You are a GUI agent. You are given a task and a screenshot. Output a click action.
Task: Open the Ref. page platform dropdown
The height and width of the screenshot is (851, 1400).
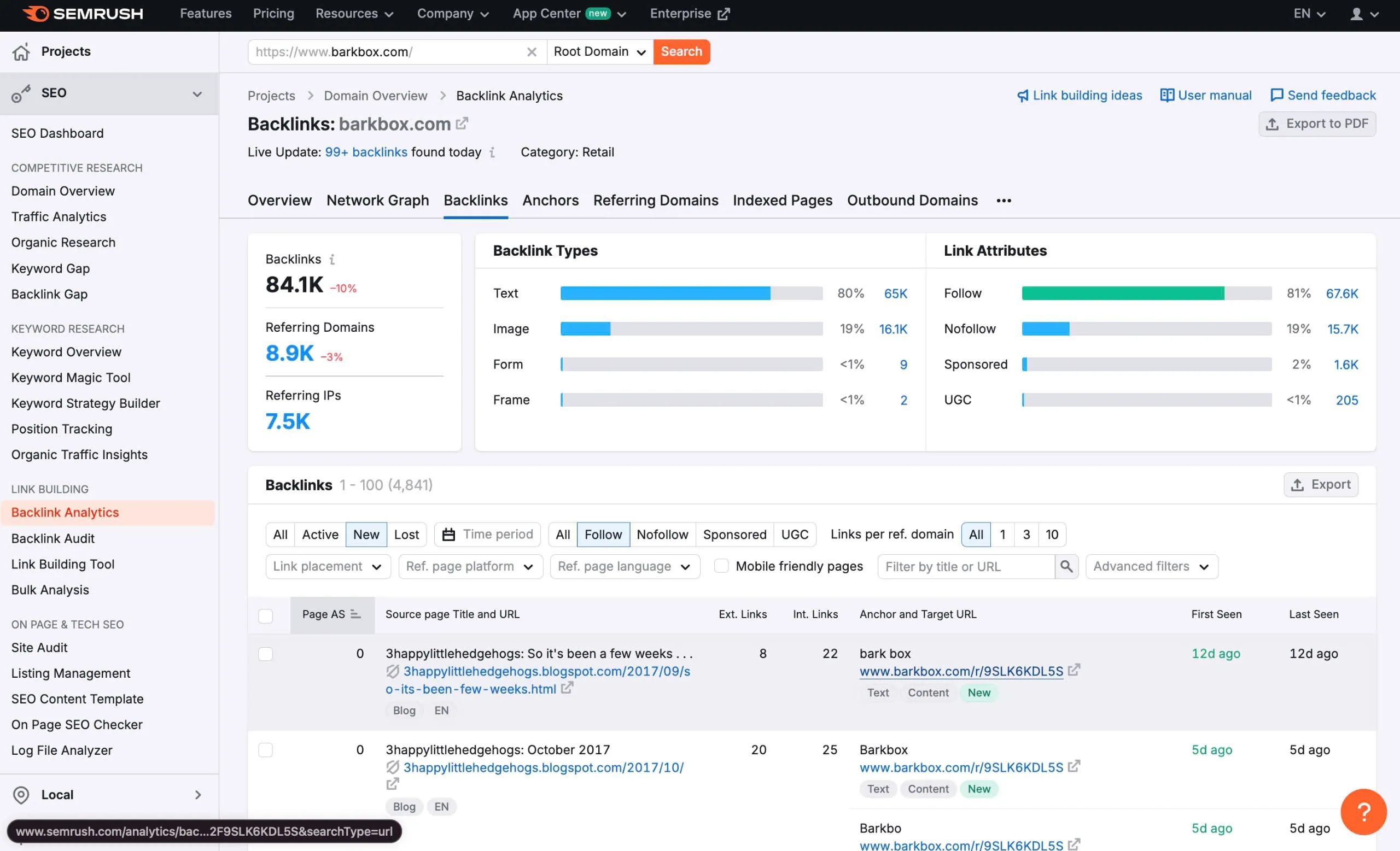[x=470, y=567]
